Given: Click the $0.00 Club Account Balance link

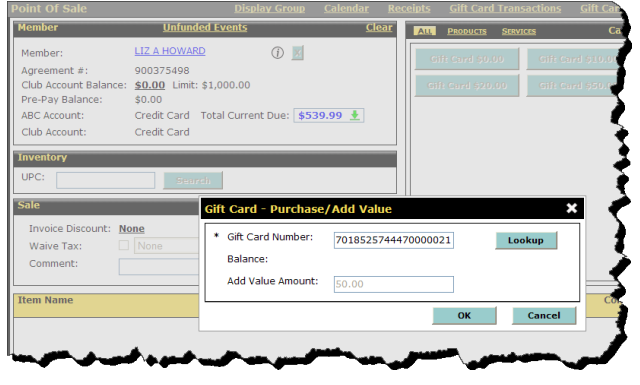Looking at the screenshot, I should [150, 85].
